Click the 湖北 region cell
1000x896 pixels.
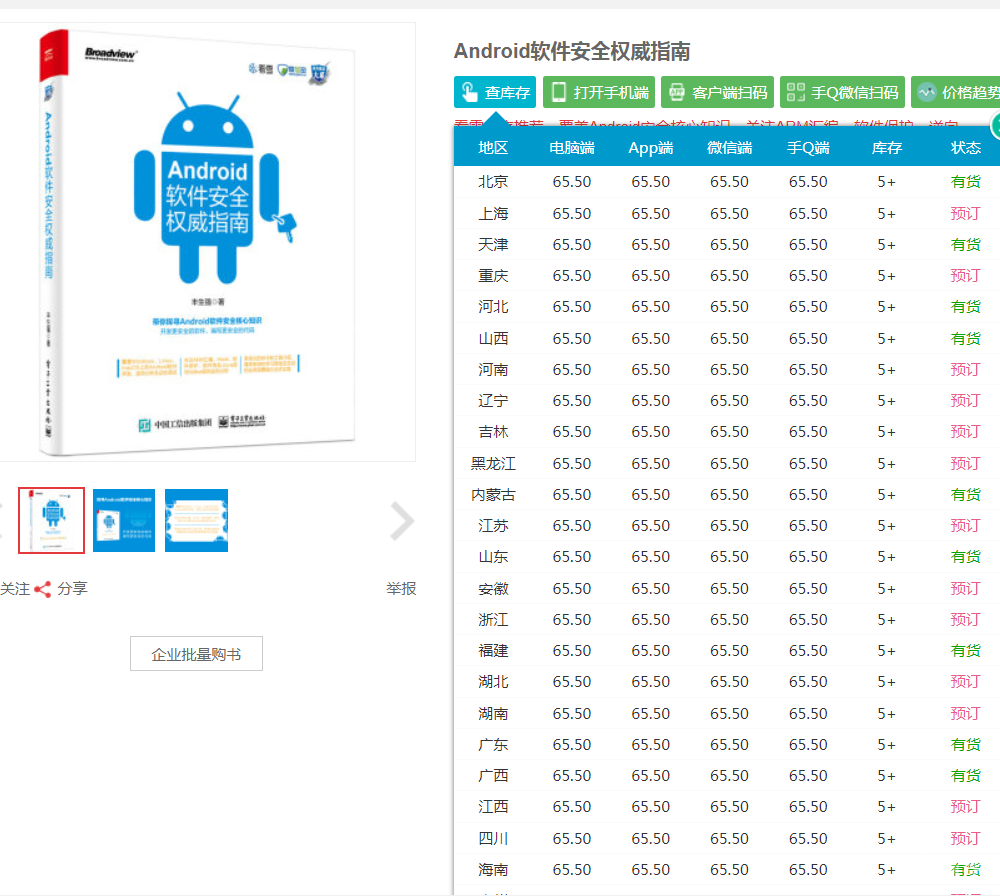coord(493,682)
